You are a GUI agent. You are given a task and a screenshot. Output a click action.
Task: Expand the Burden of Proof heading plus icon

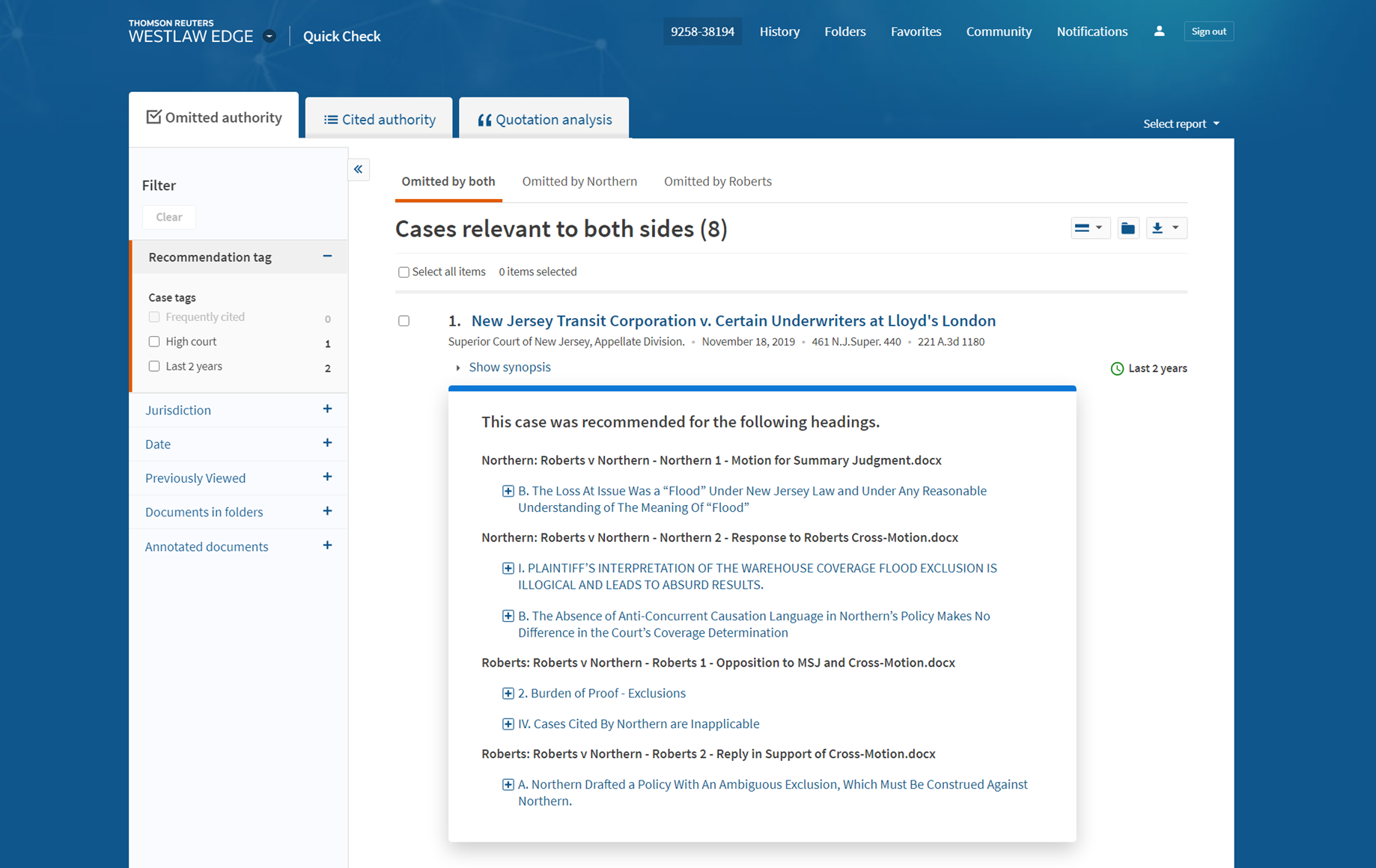508,694
